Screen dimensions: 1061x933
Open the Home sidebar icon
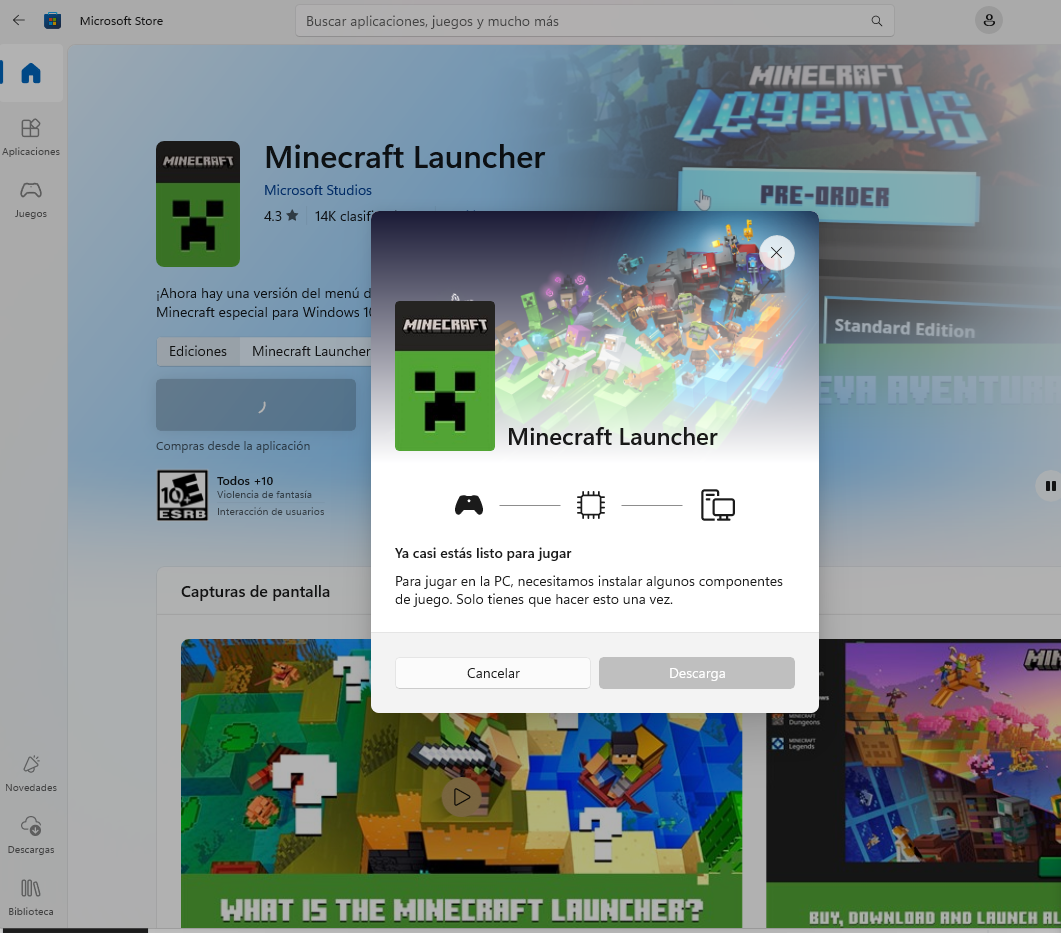[x=31, y=73]
